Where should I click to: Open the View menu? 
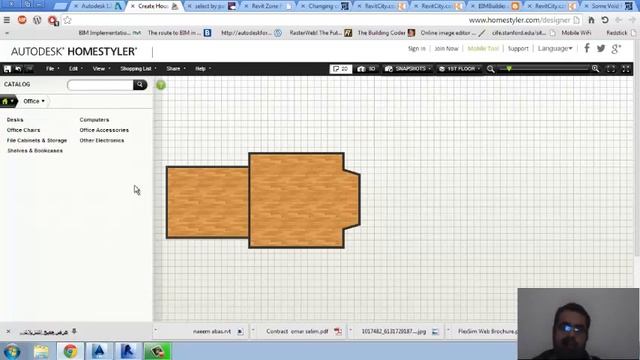coord(101,69)
